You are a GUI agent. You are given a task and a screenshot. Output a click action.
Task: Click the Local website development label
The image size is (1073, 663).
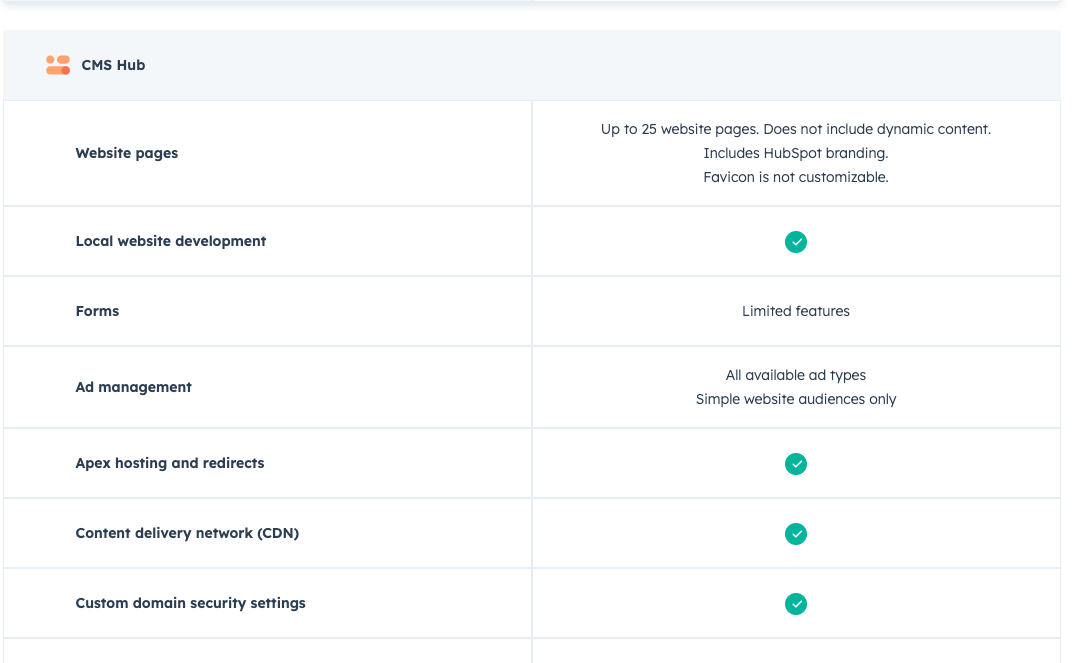[171, 241]
